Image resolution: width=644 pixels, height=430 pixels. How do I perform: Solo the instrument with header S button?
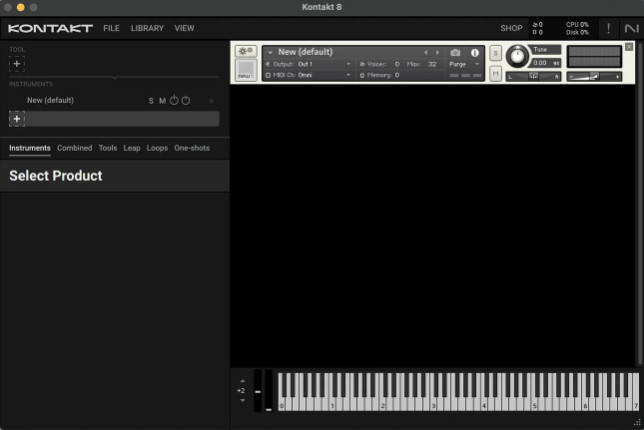(495, 53)
